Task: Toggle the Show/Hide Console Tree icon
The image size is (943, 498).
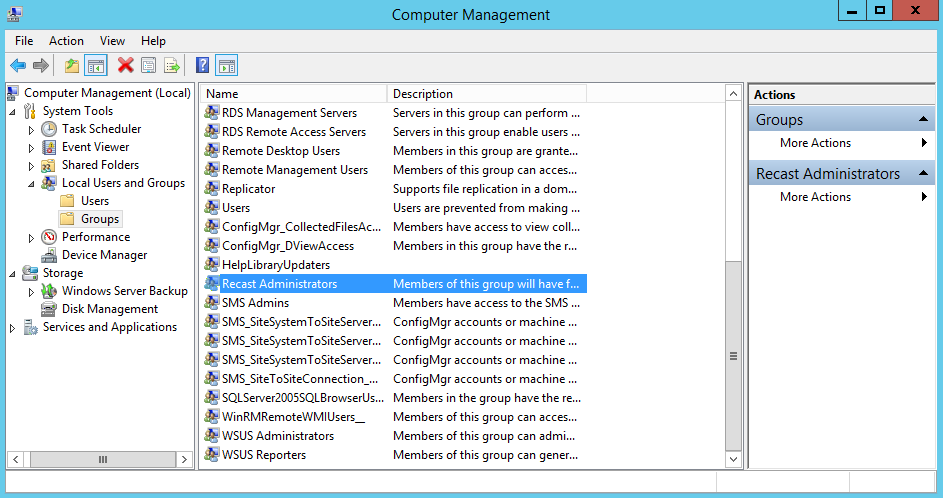Action: point(96,66)
